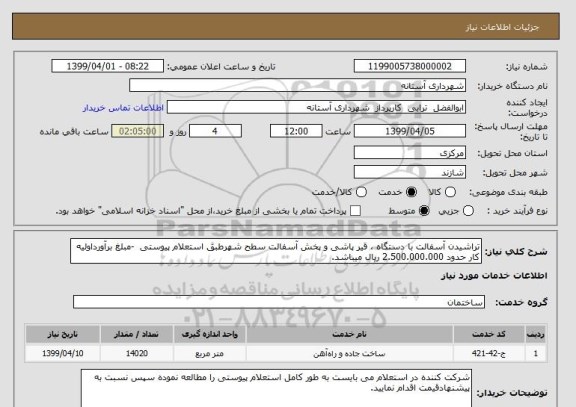
Task: Click row number cell 1
Action: 536,353
